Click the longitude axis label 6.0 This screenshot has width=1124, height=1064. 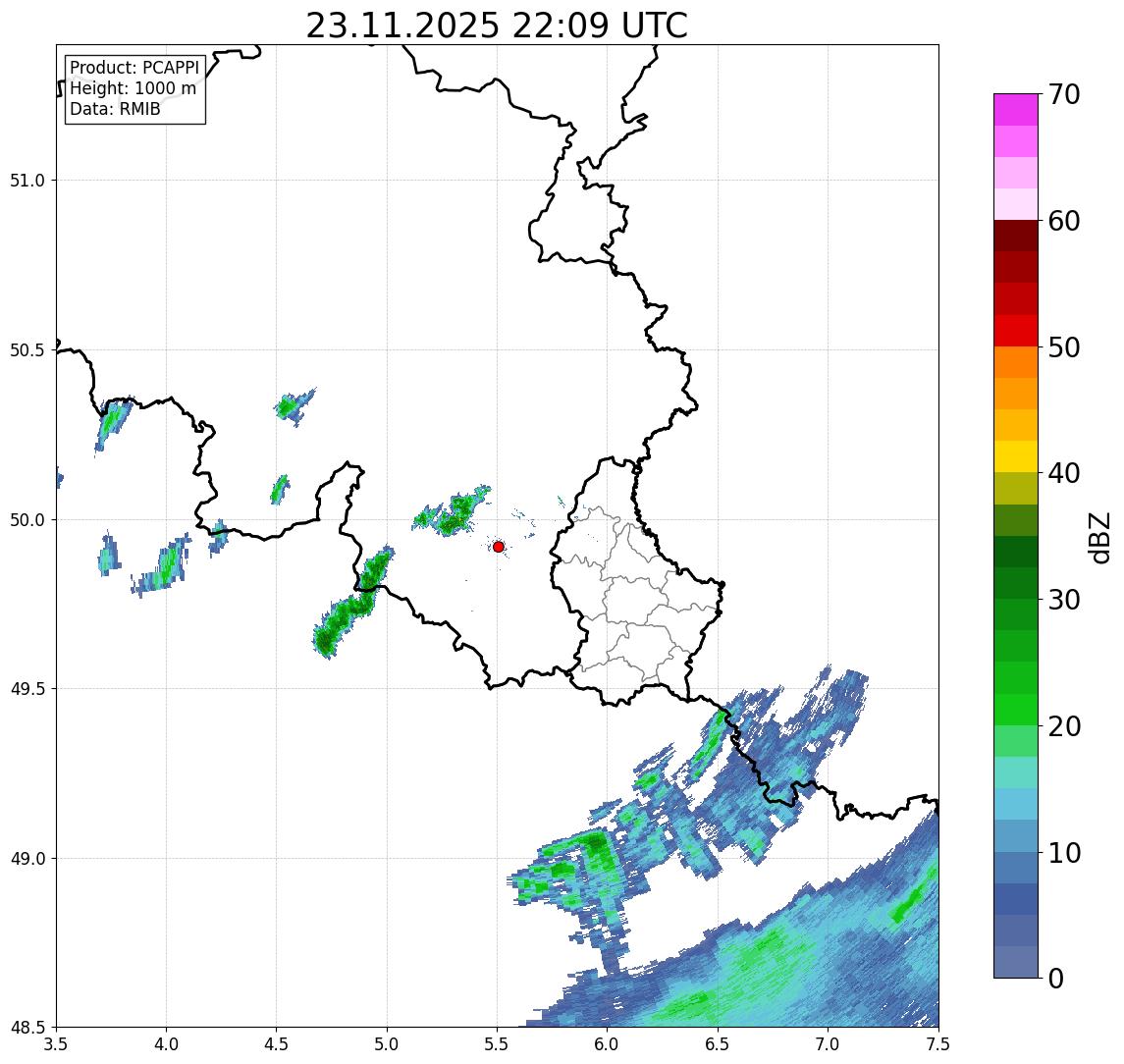coord(608,1044)
